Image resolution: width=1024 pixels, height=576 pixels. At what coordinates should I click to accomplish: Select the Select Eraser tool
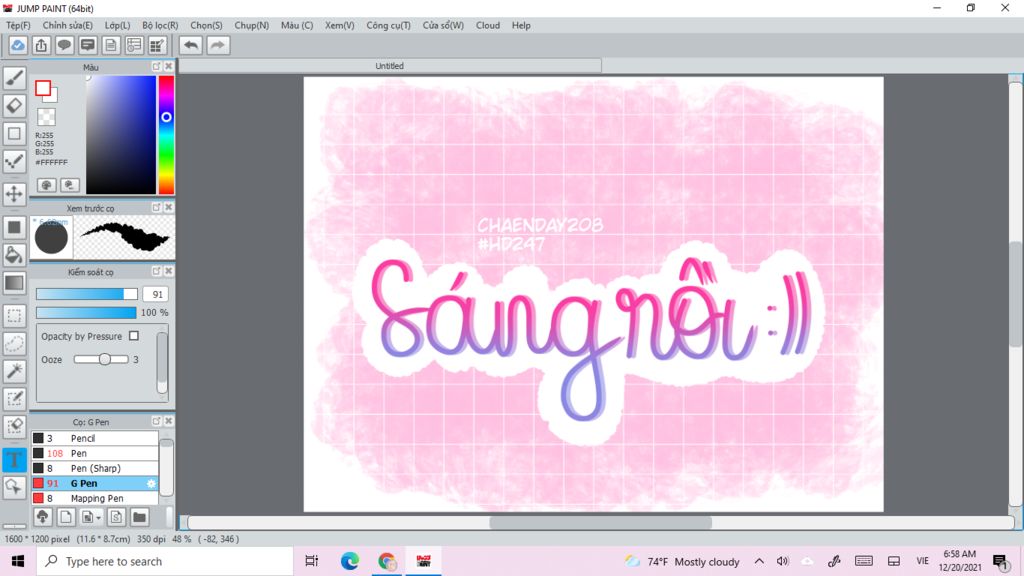14,426
